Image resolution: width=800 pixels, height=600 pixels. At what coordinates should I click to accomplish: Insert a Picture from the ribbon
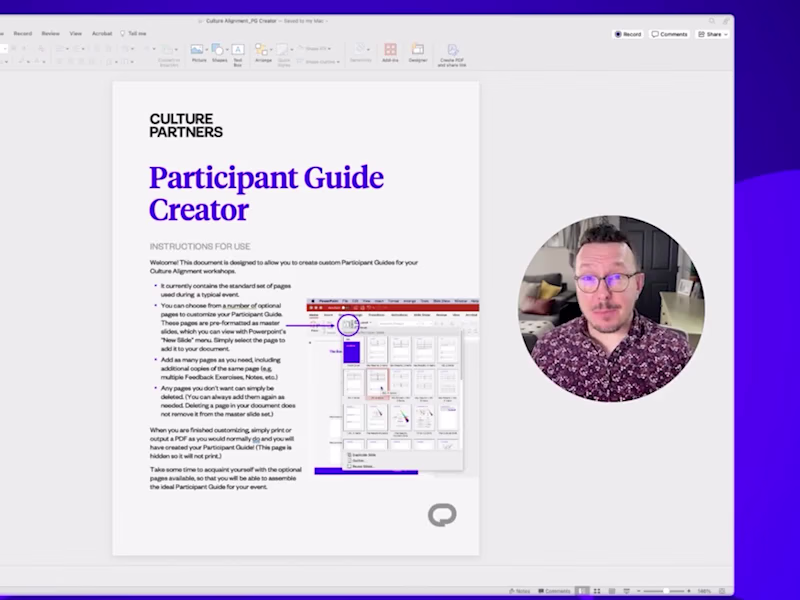195,50
